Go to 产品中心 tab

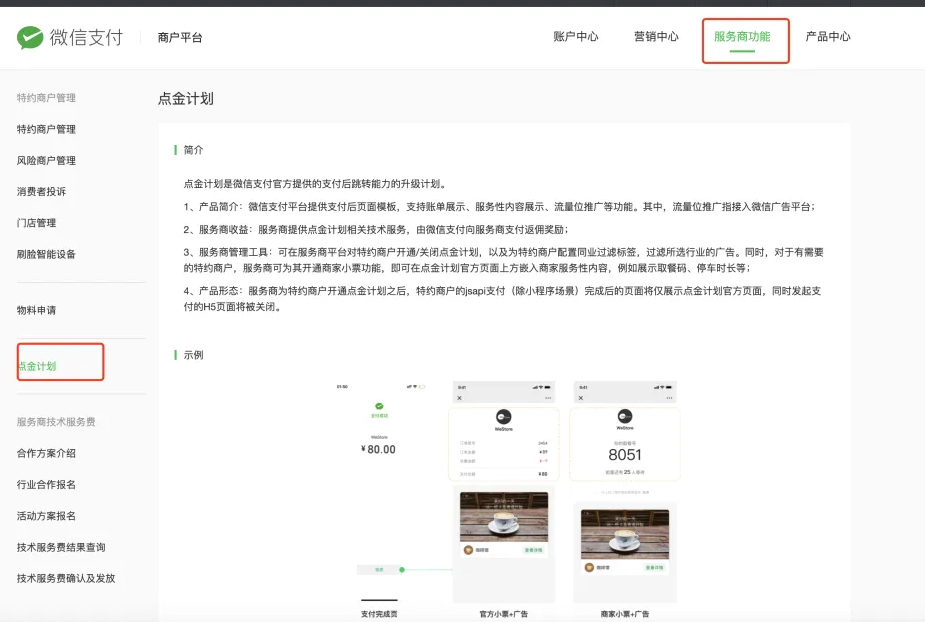pyautogui.click(x=828, y=37)
